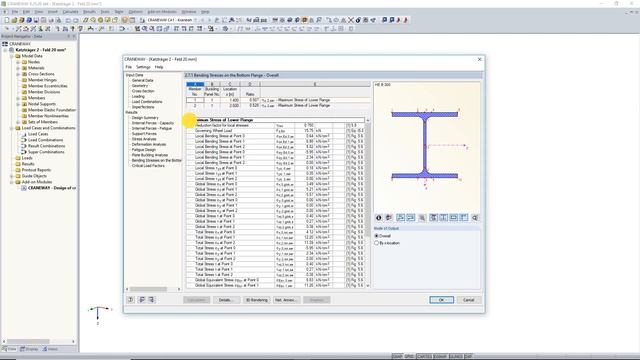Viewport: 640px width, 360px height.
Task: Open Load Combinations in the dialog navigator
Action: pyautogui.click(x=147, y=102)
